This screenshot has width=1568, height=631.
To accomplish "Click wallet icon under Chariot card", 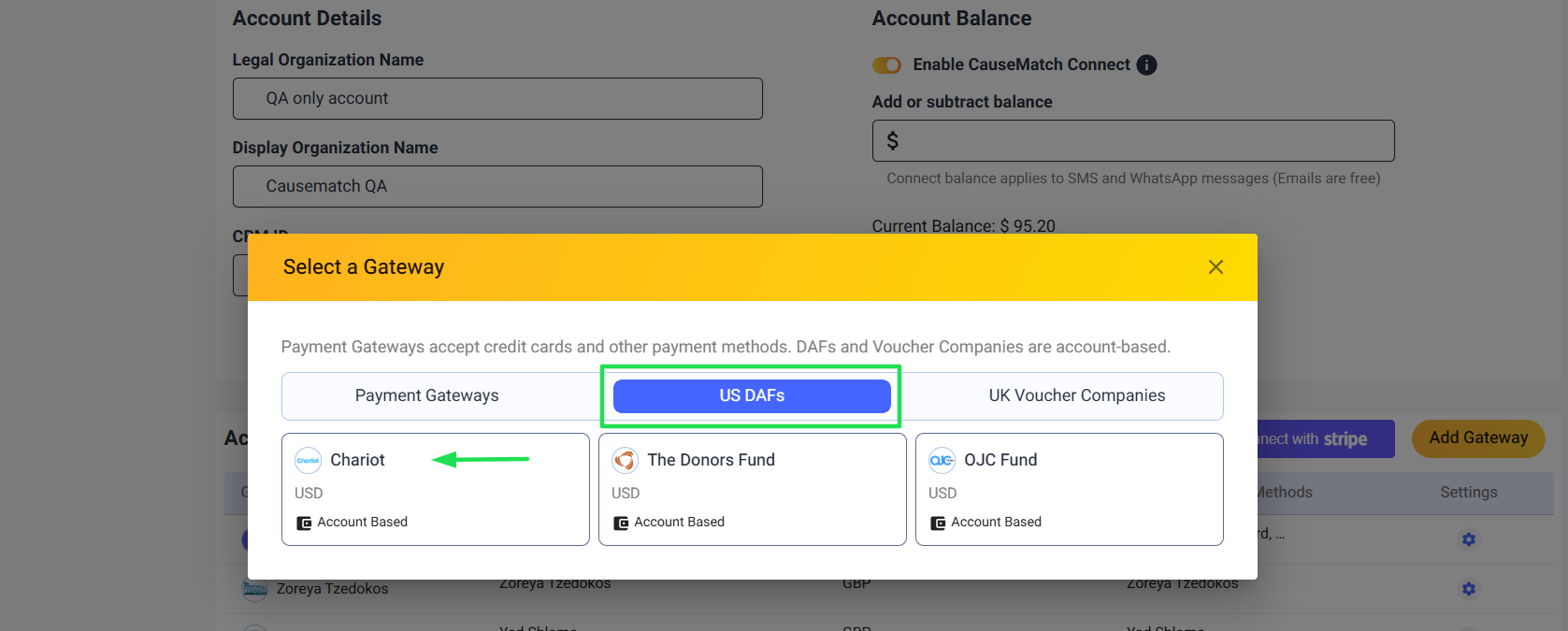I will click(304, 523).
